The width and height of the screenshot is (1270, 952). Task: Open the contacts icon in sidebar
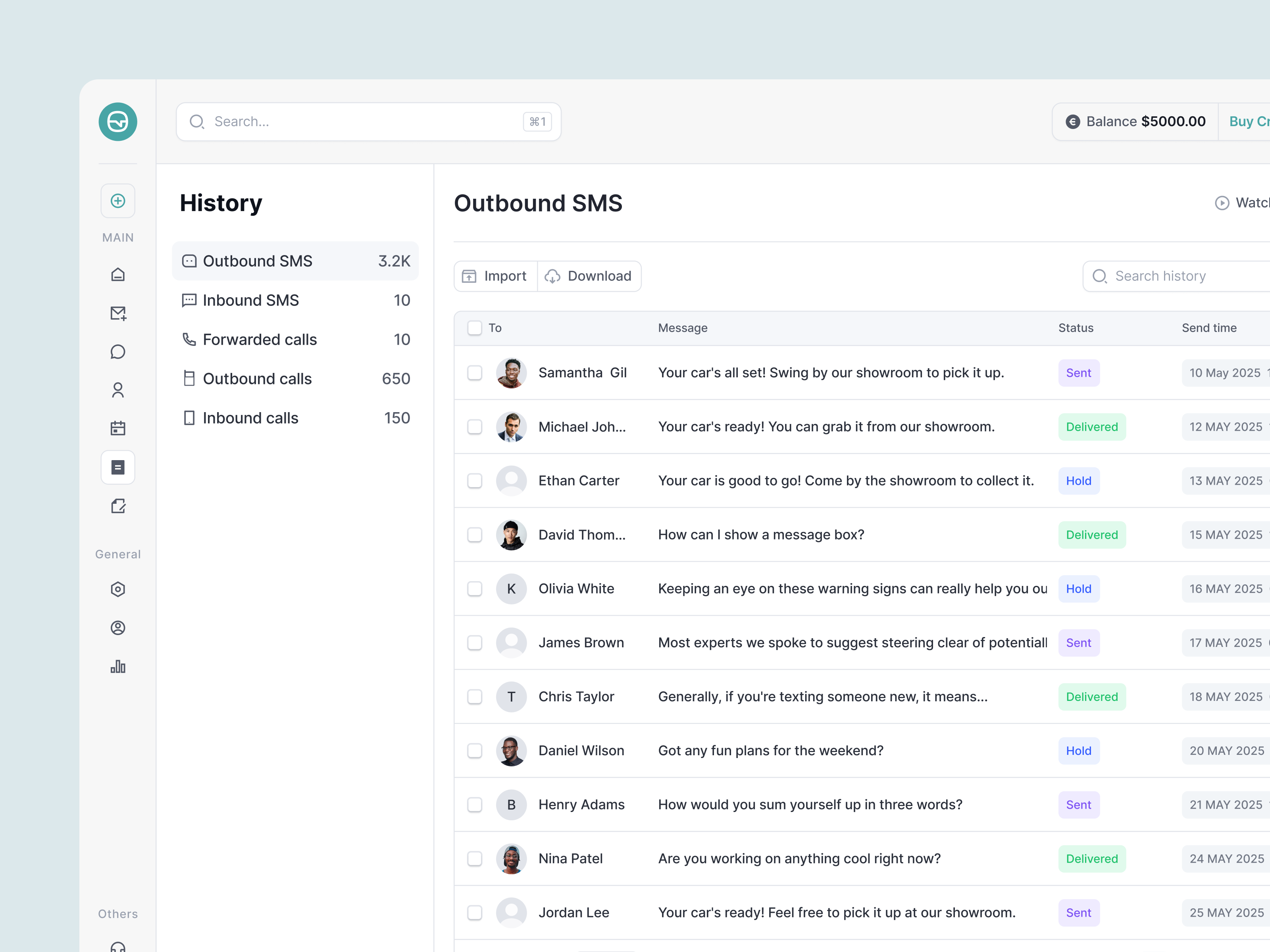[x=118, y=390]
